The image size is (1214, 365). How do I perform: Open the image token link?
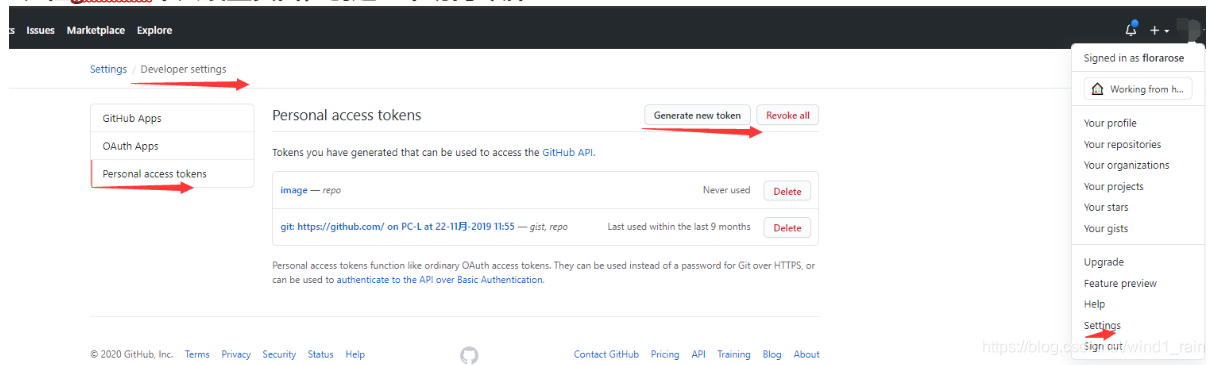[x=294, y=190]
